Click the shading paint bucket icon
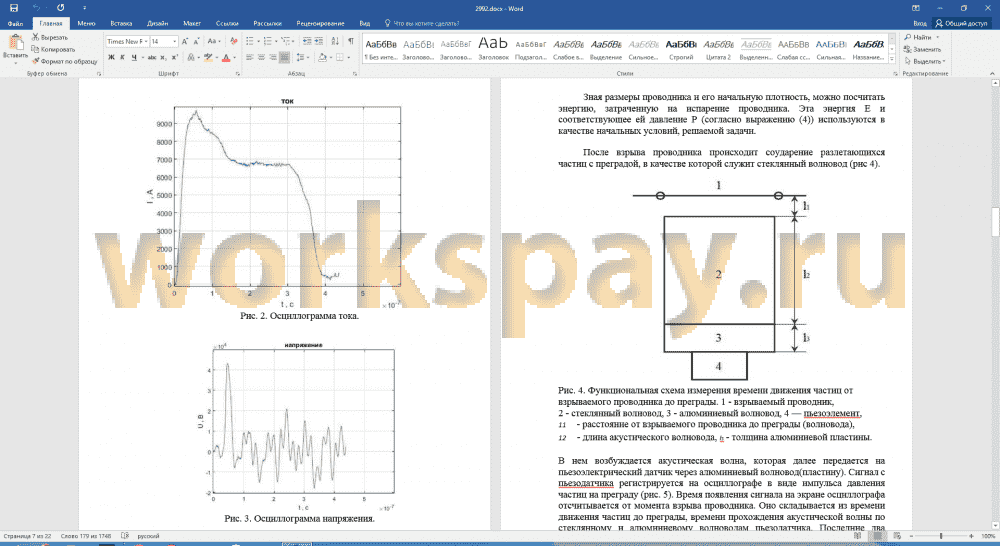1000x546 pixels. (x=322, y=57)
